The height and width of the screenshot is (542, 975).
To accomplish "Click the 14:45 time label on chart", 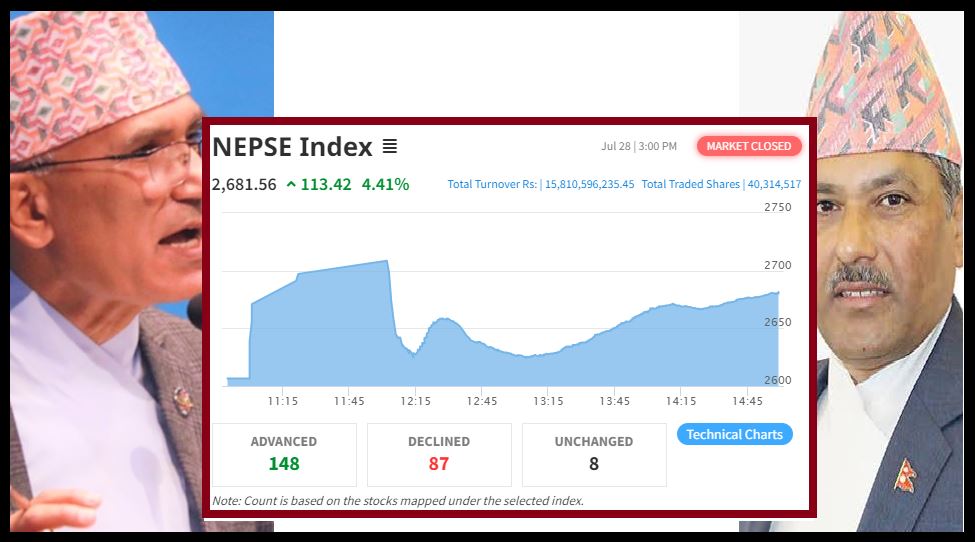I will 747,401.
